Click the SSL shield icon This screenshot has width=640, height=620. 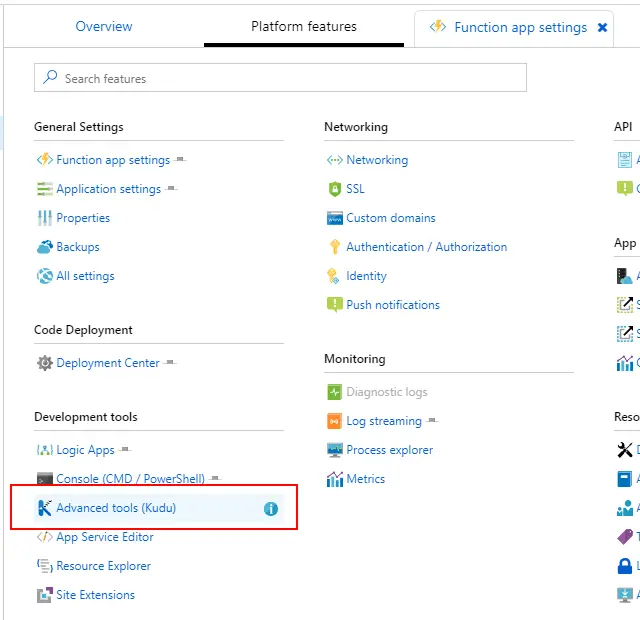point(334,189)
